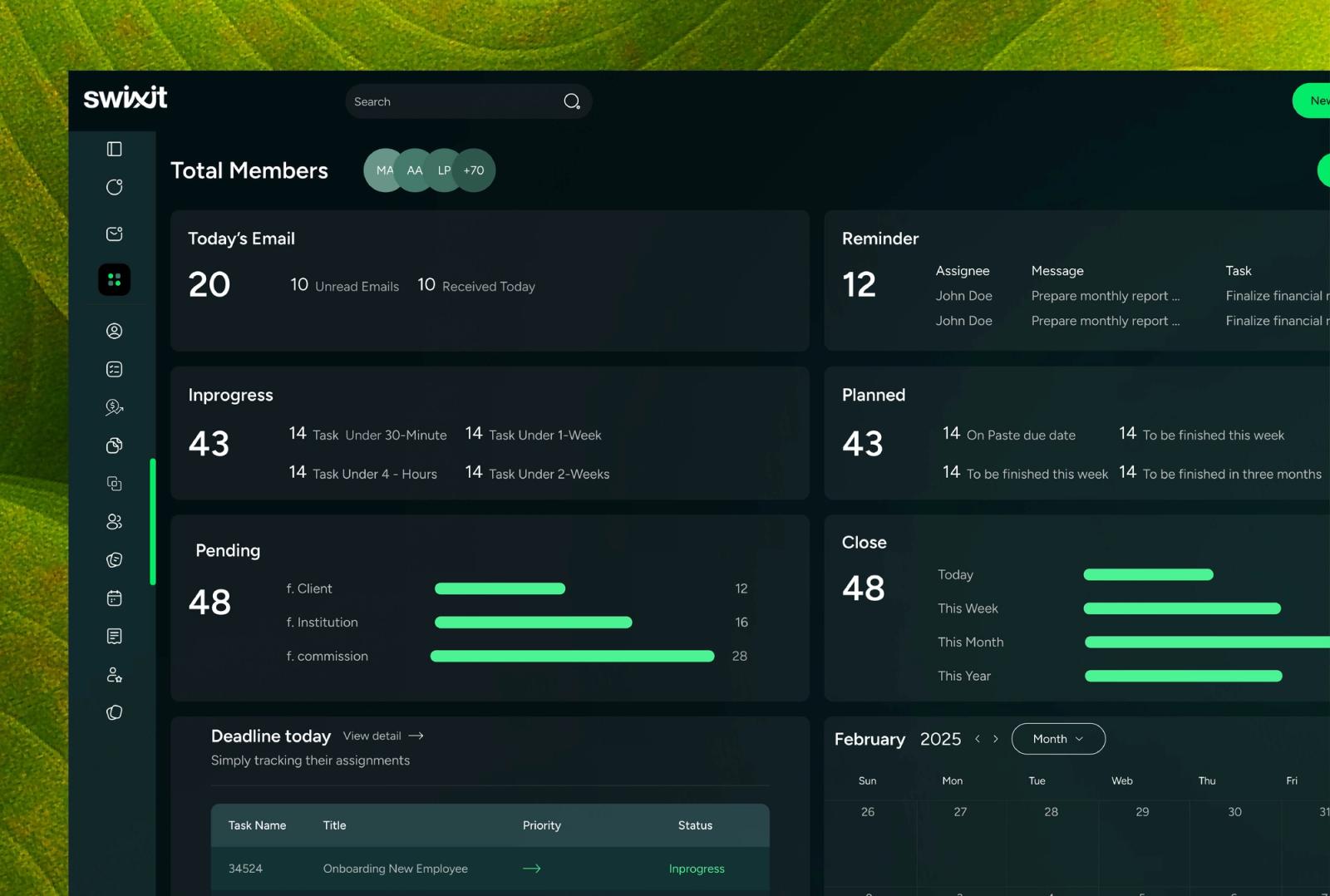The height and width of the screenshot is (896, 1330).
Task: Open the user with star sidebar icon
Action: click(115, 675)
